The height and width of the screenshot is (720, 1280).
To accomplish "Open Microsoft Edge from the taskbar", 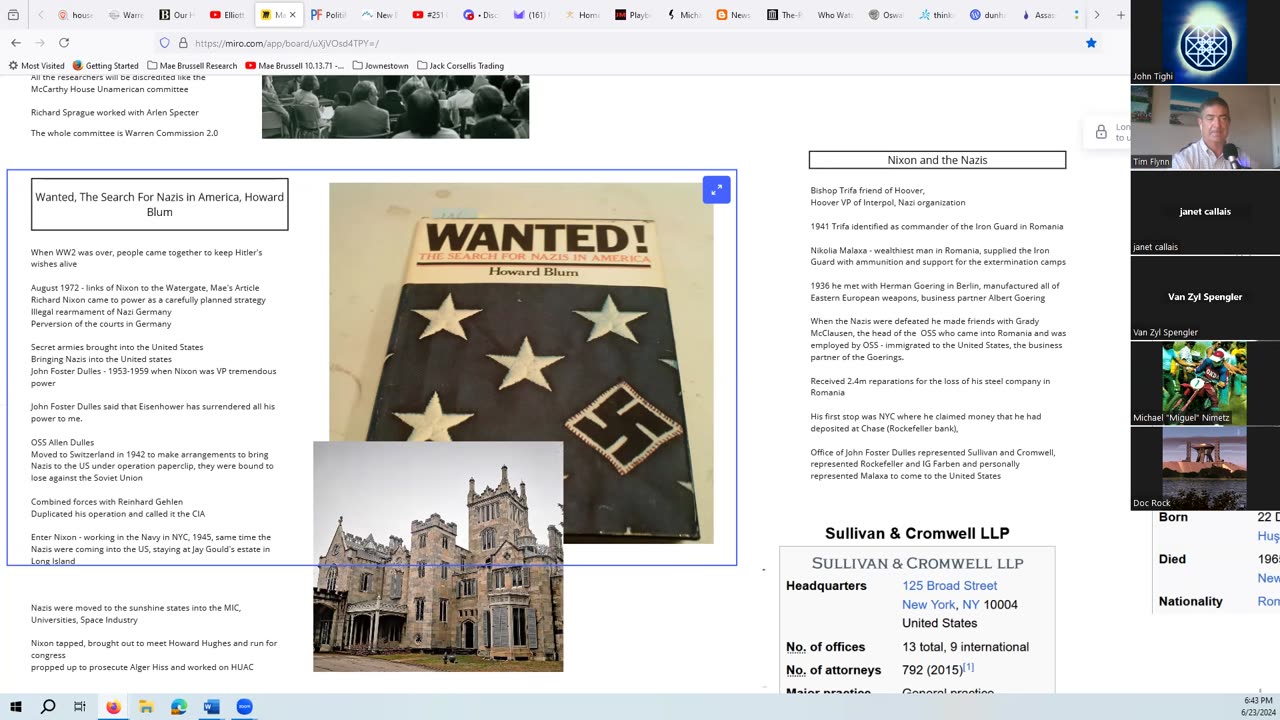I will (179, 707).
